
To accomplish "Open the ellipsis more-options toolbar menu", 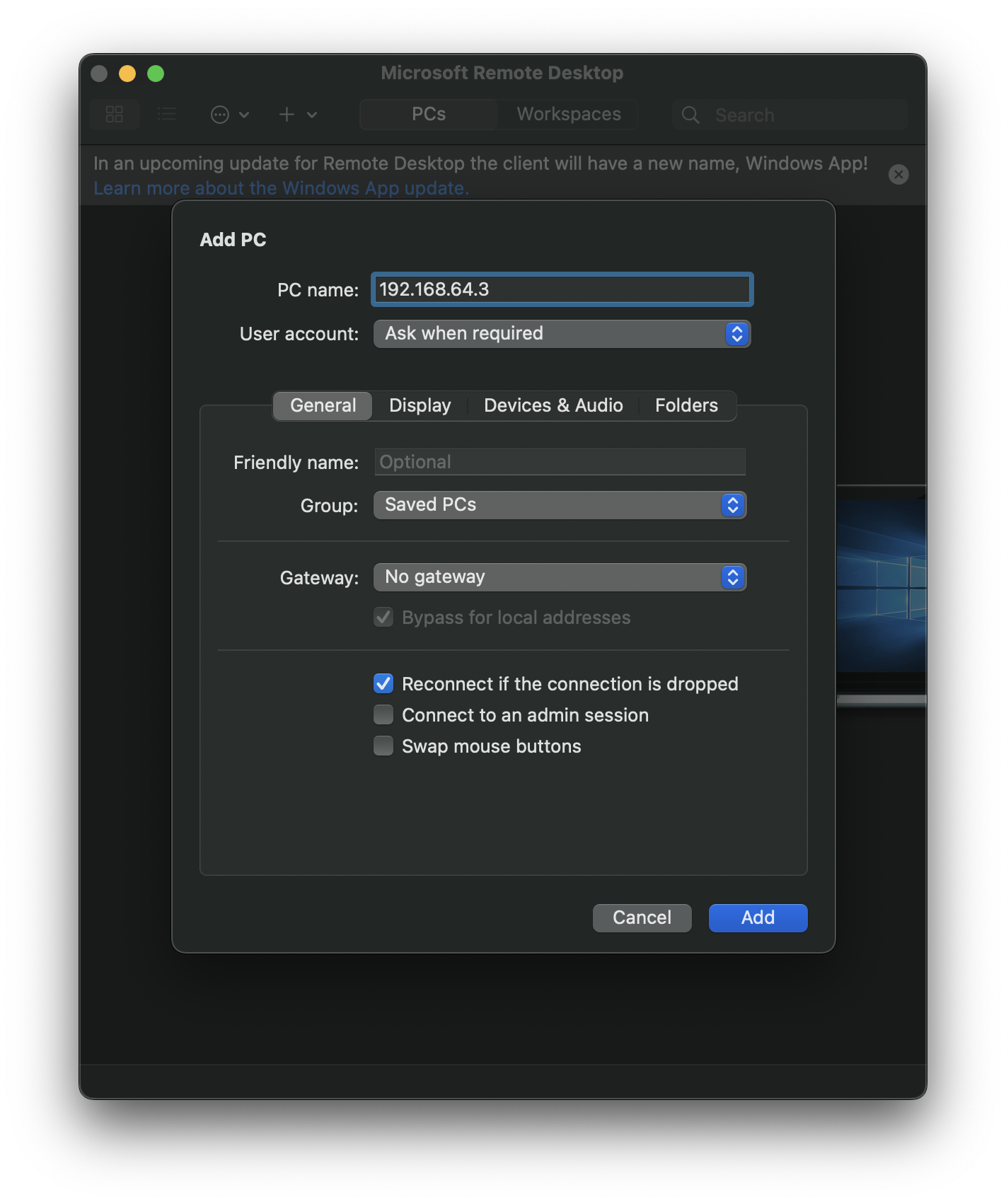I will pyautogui.click(x=230, y=115).
